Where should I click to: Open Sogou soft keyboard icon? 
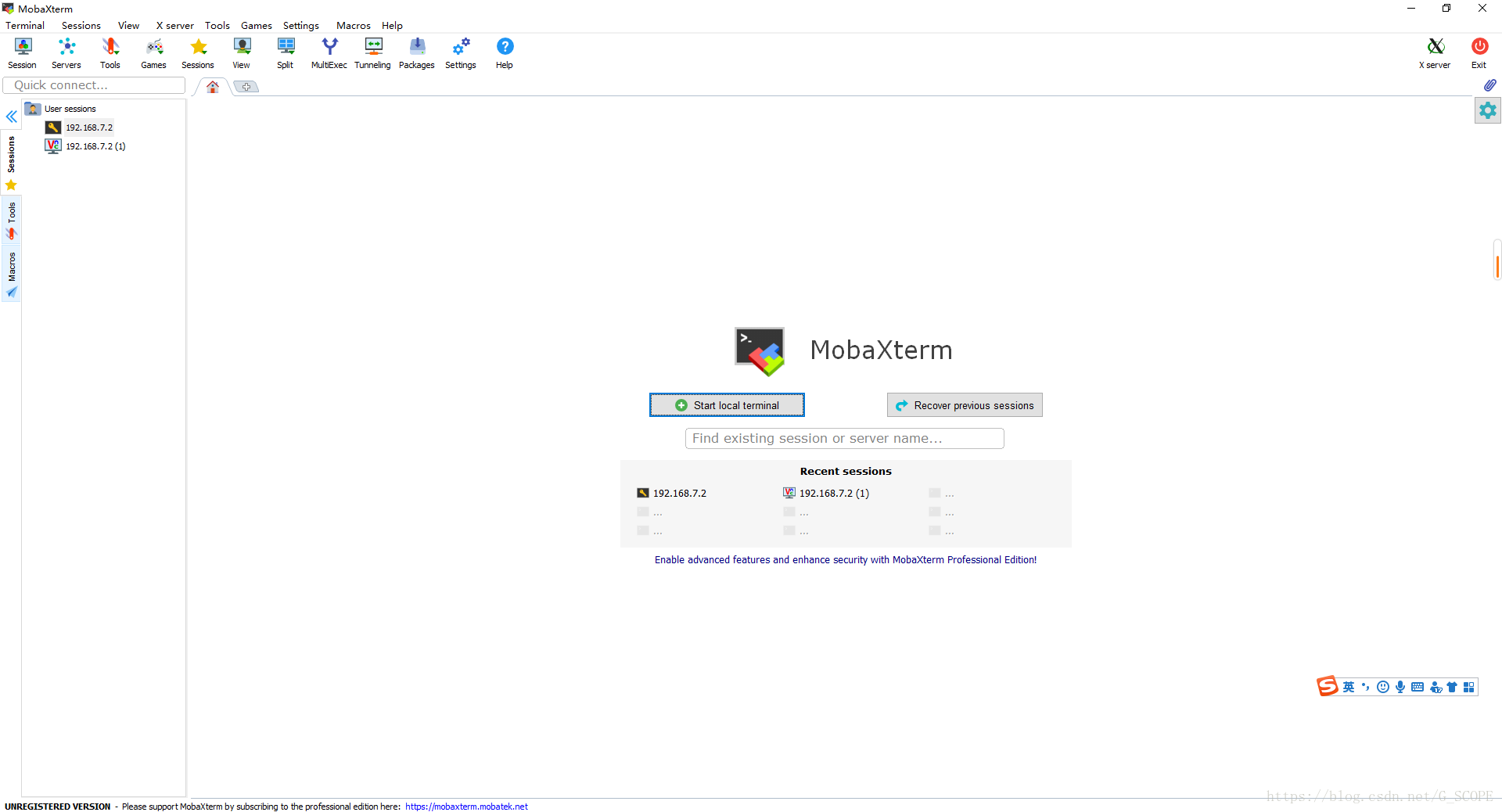1418,687
